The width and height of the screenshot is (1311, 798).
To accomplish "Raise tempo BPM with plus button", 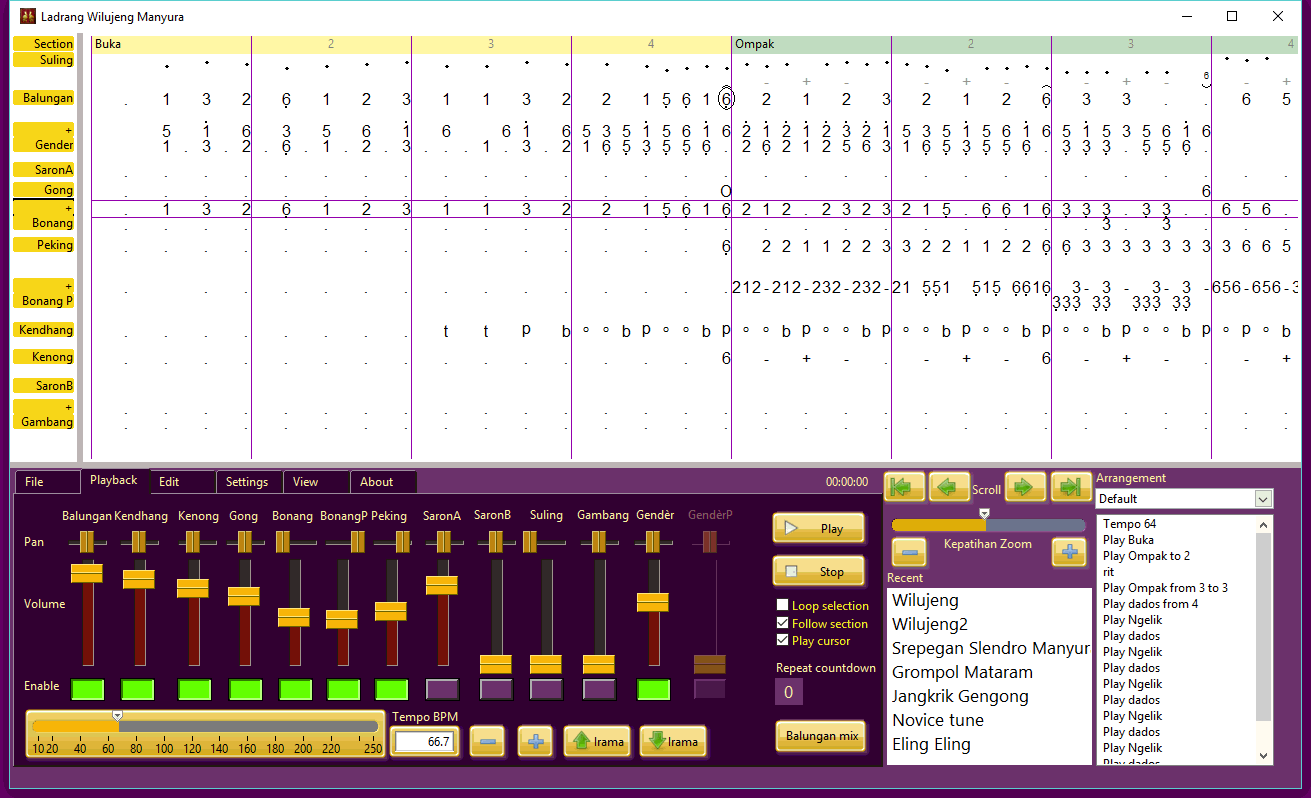I will point(535,742).
